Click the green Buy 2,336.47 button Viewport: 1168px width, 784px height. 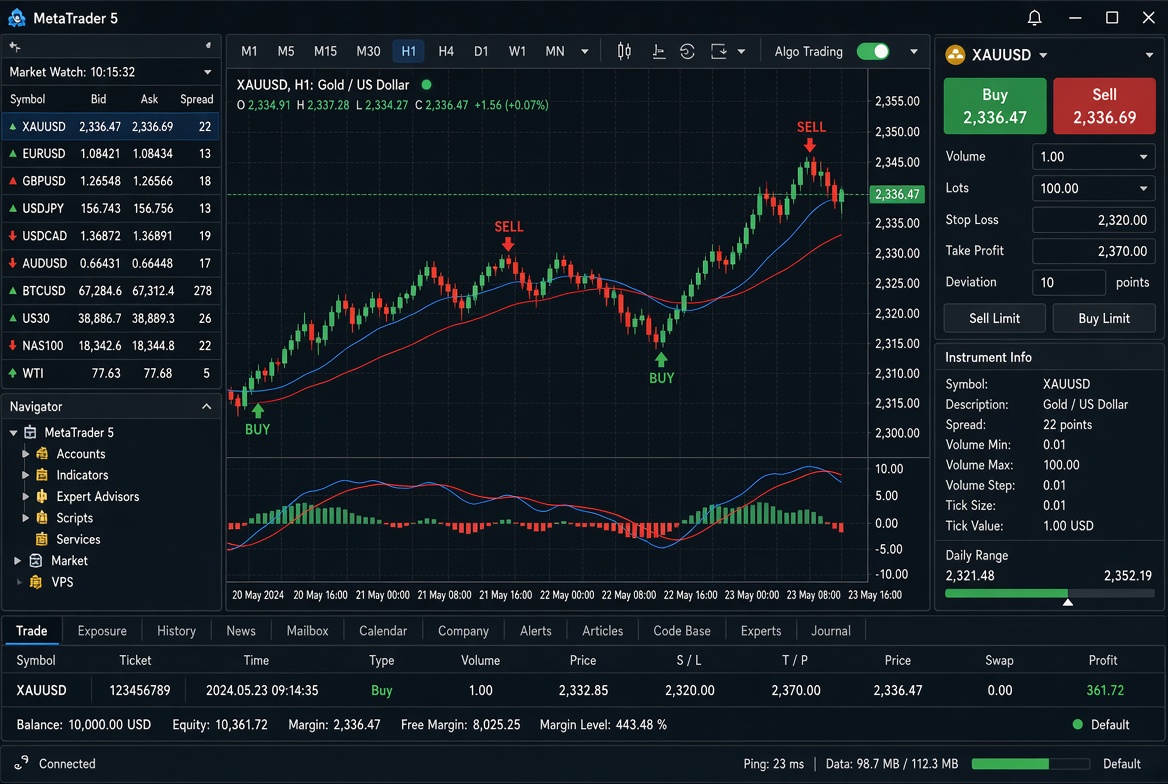click(x=994, y=106)
